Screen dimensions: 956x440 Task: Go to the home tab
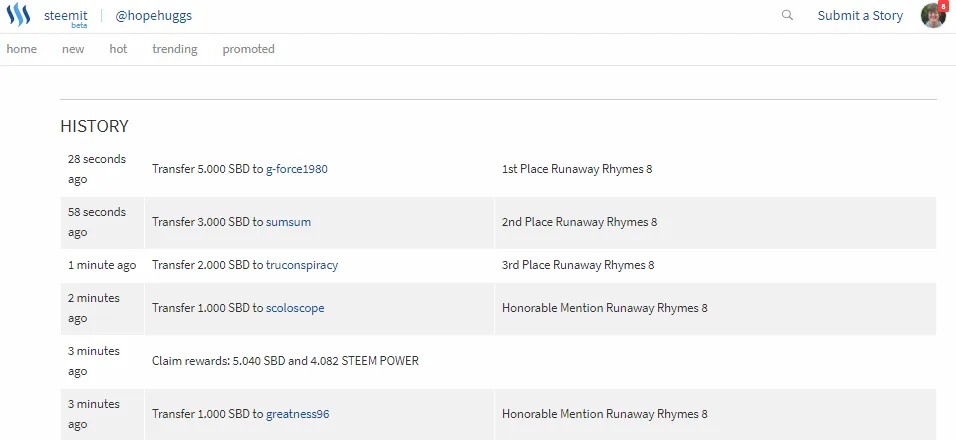21,49
